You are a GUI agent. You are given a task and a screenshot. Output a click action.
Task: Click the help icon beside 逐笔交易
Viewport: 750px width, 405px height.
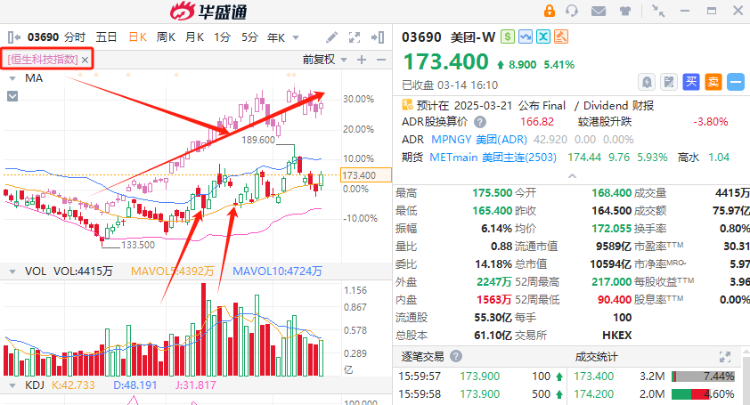456,356
